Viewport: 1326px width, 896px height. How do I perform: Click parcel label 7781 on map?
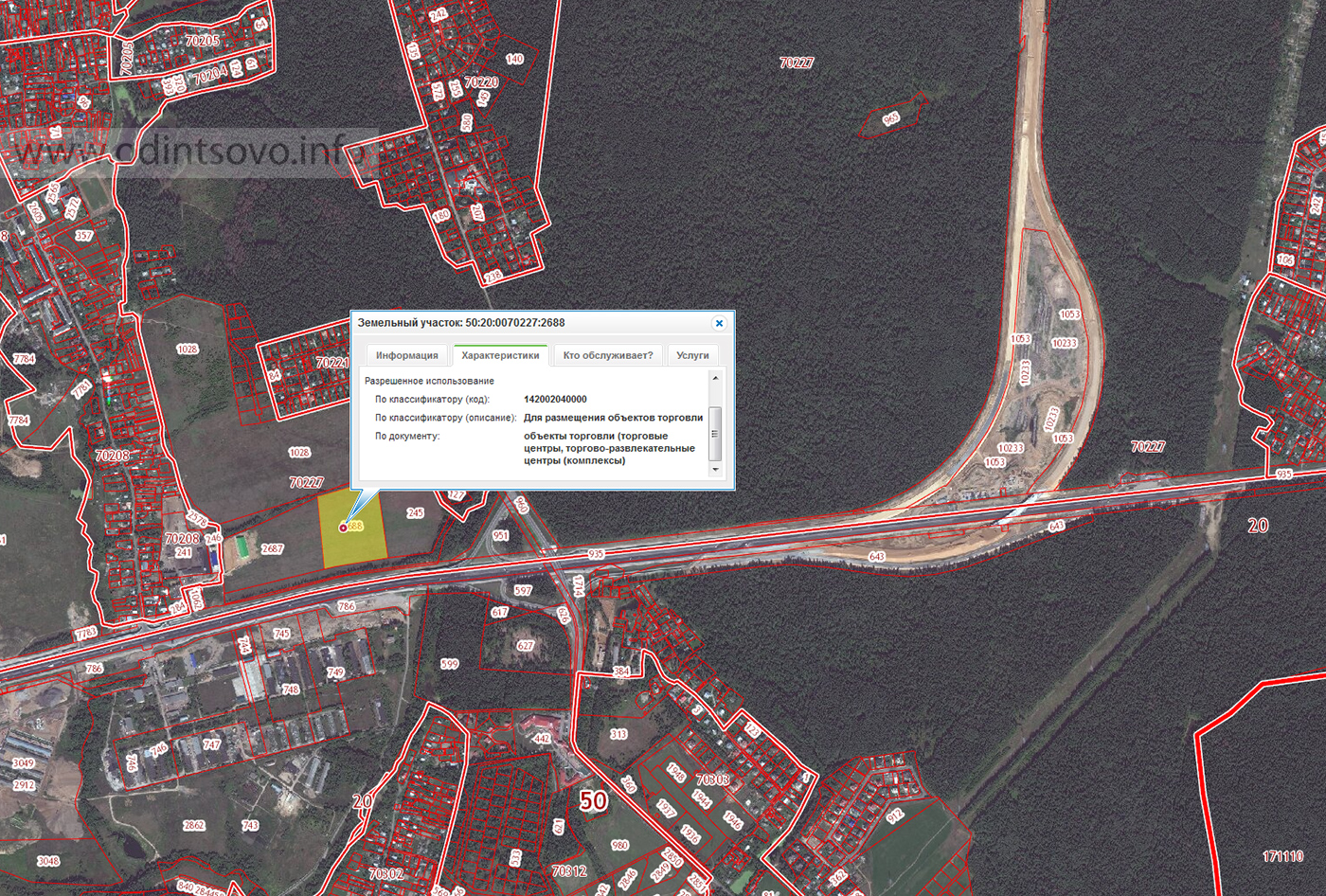click(x=81, y=388)
